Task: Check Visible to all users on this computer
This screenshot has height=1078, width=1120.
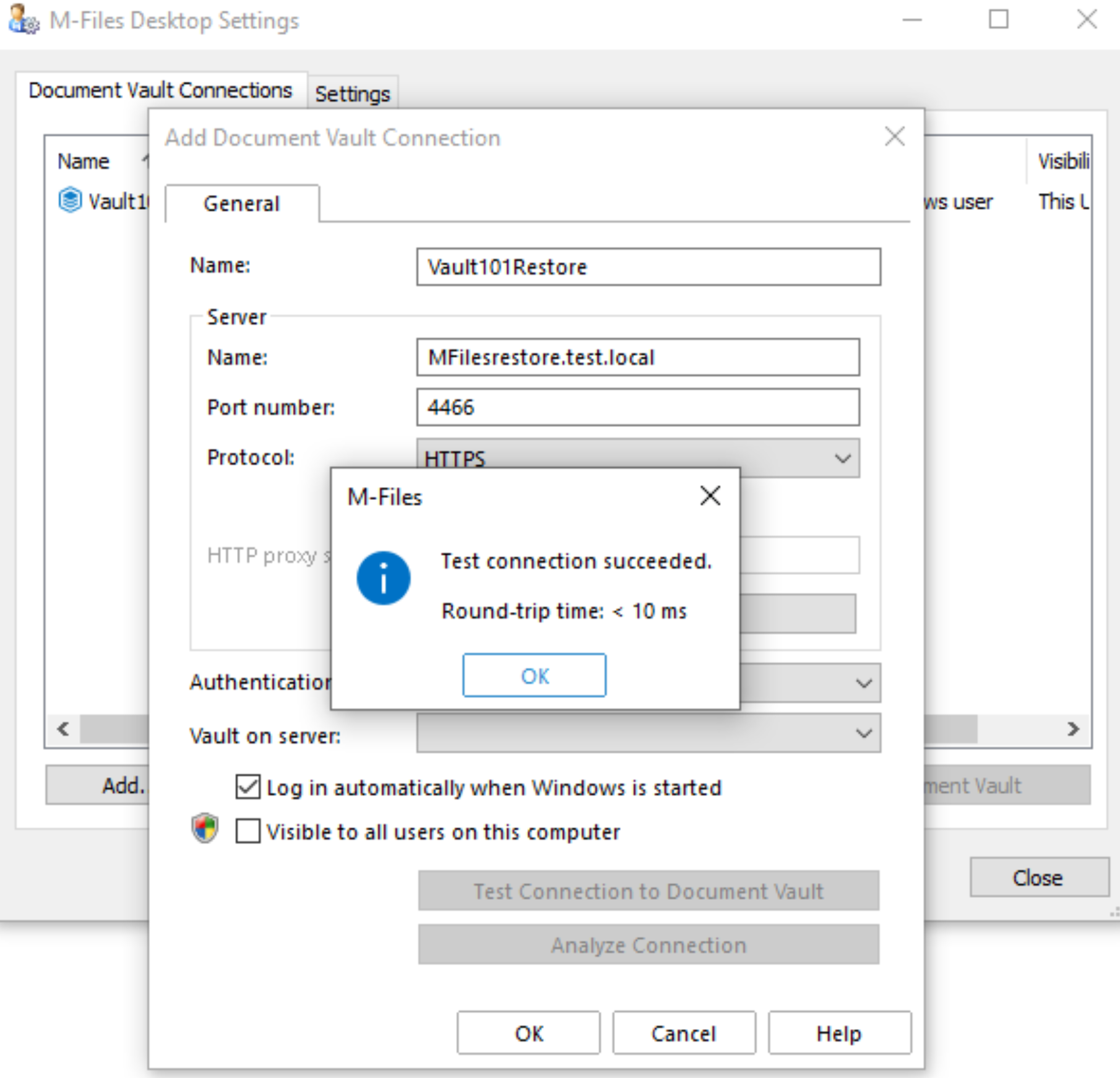Action: 248,831
